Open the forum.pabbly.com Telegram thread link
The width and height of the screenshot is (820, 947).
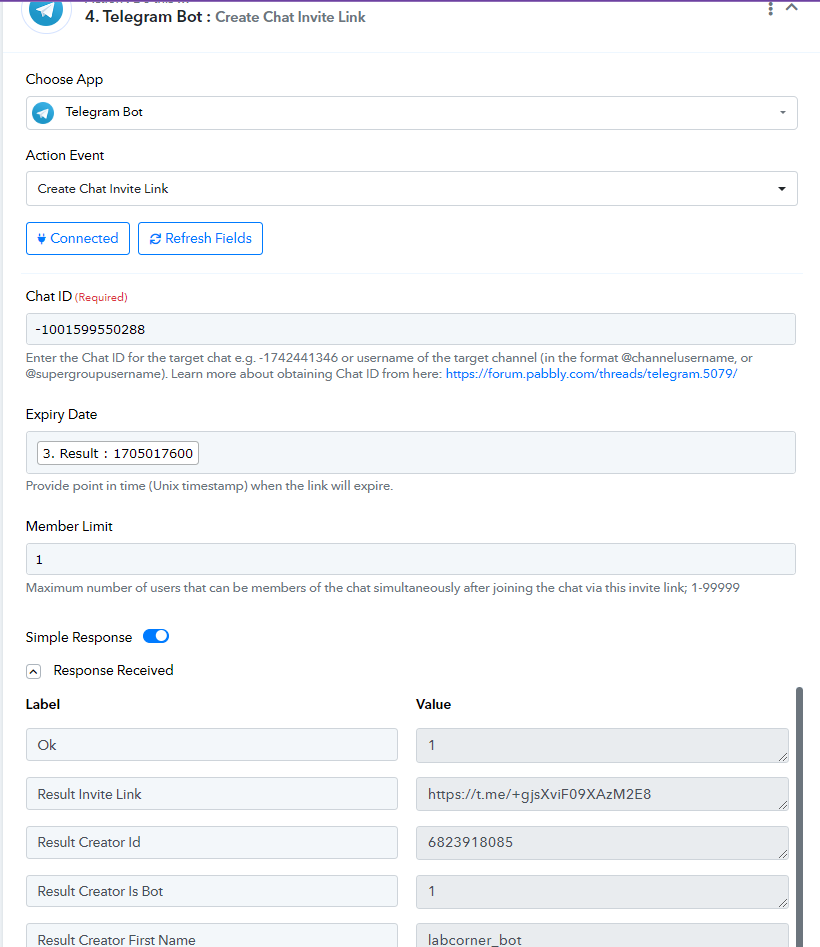tap(591, 374)
